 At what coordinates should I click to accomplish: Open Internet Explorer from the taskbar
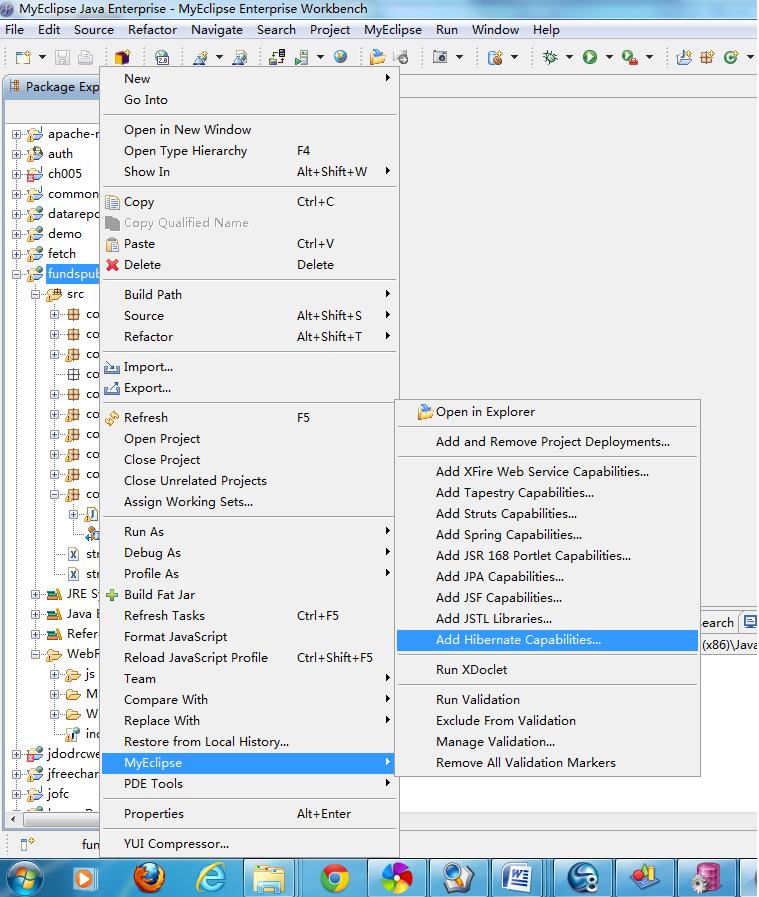point(212,878)
